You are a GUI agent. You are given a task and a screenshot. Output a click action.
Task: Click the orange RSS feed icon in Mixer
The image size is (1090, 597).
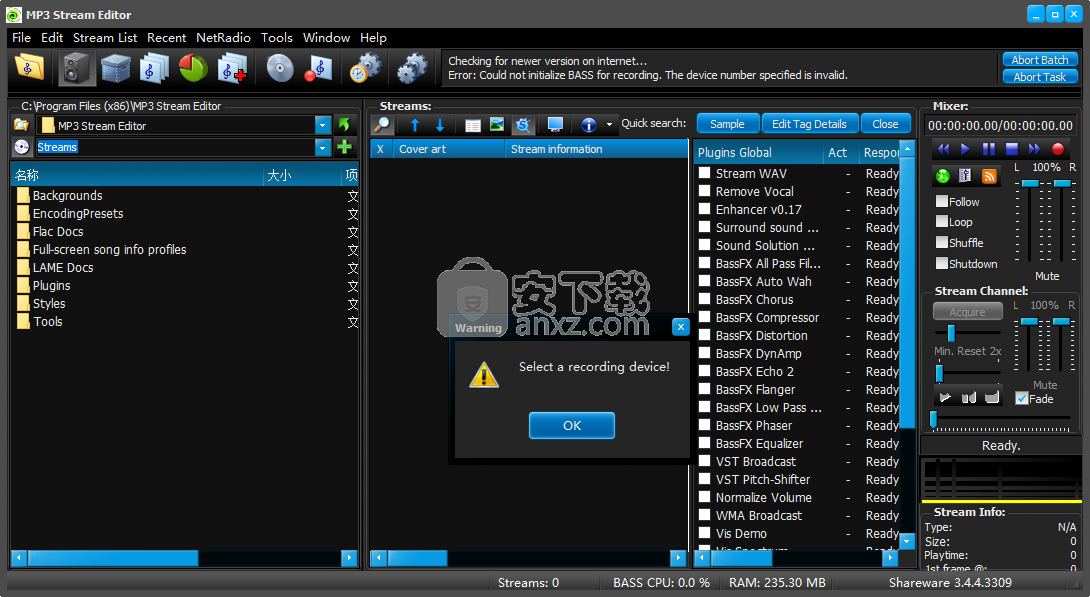(989, 176)
